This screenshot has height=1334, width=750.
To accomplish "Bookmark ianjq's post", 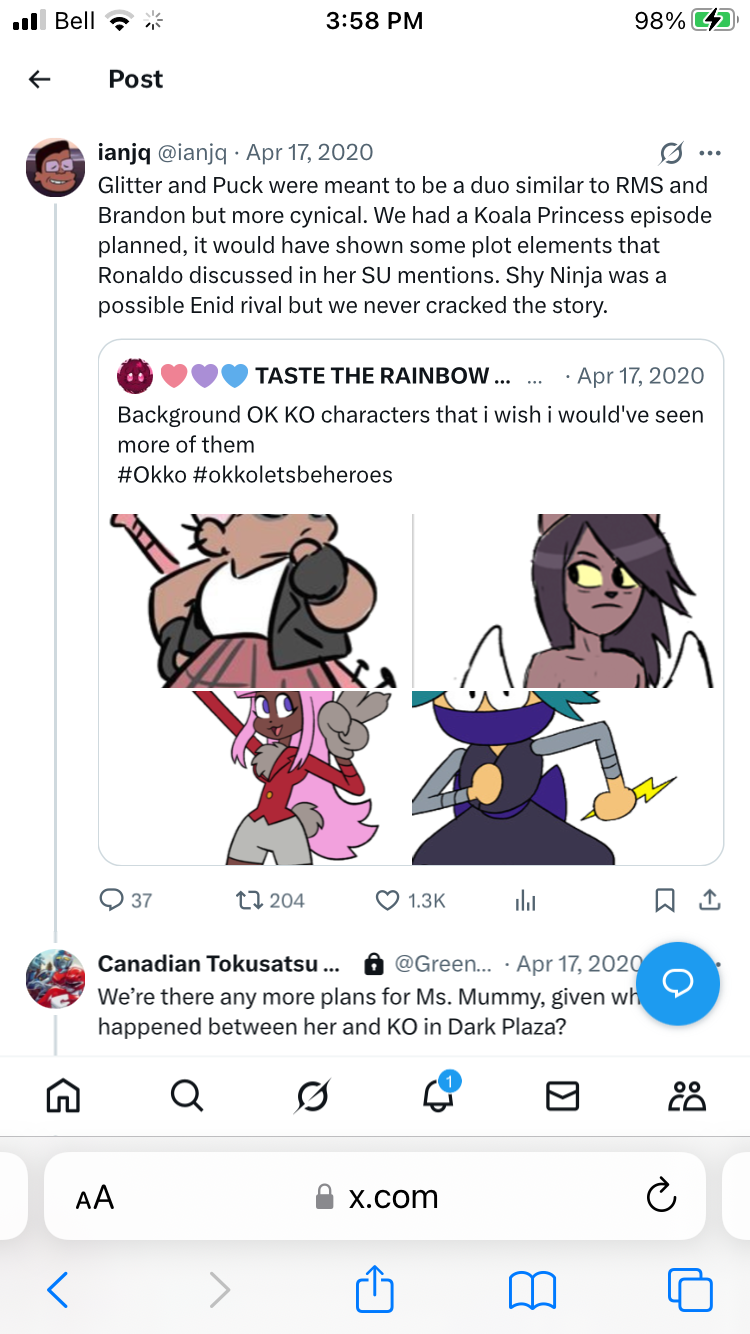I will (x=664, y=900).
